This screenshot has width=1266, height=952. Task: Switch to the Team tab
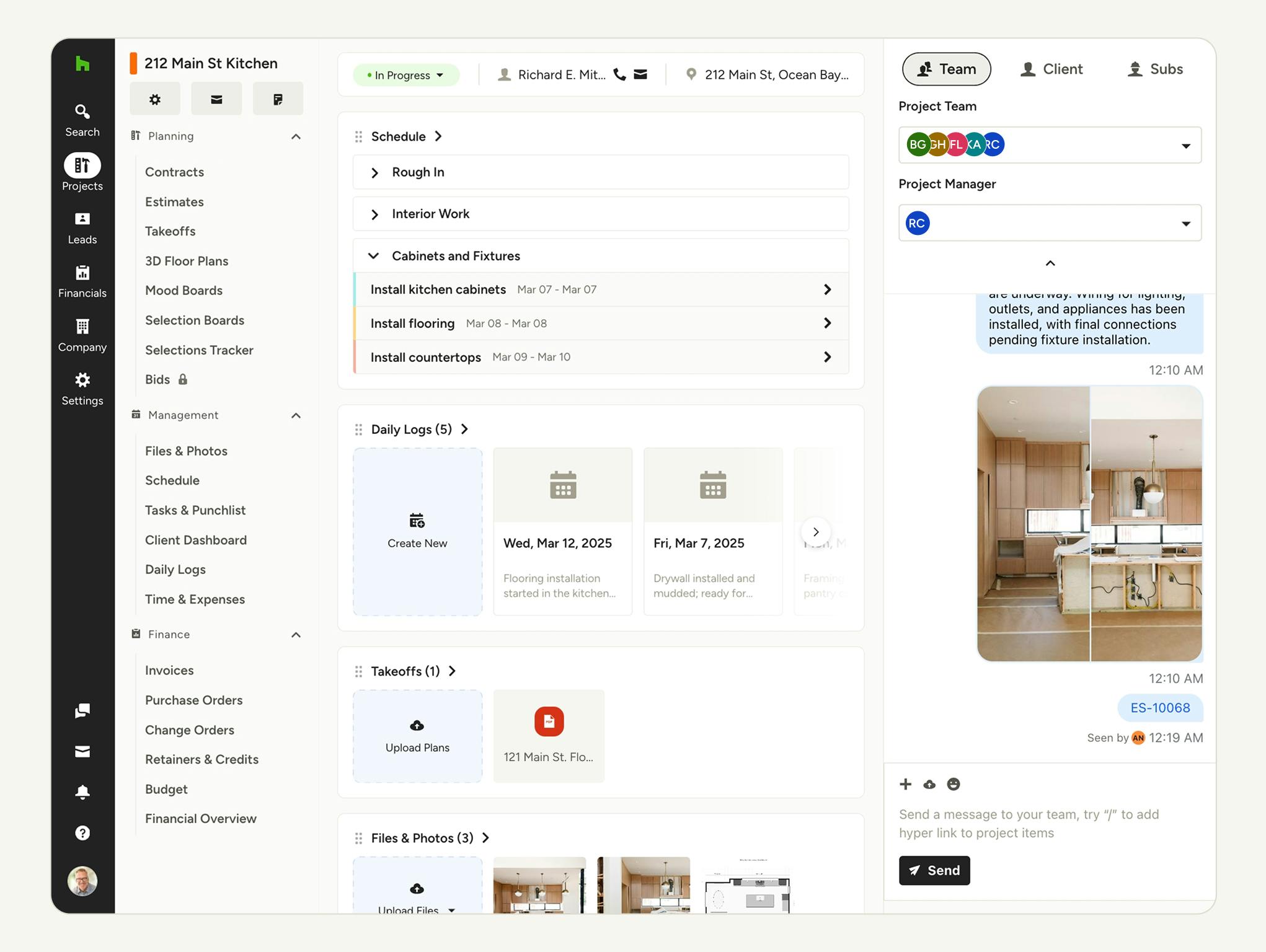tap(946, 69)
